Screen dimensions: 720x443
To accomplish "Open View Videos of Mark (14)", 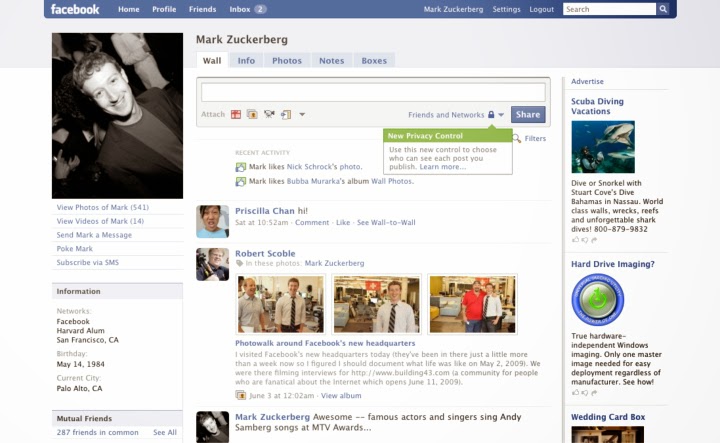I will coord(100,221).
